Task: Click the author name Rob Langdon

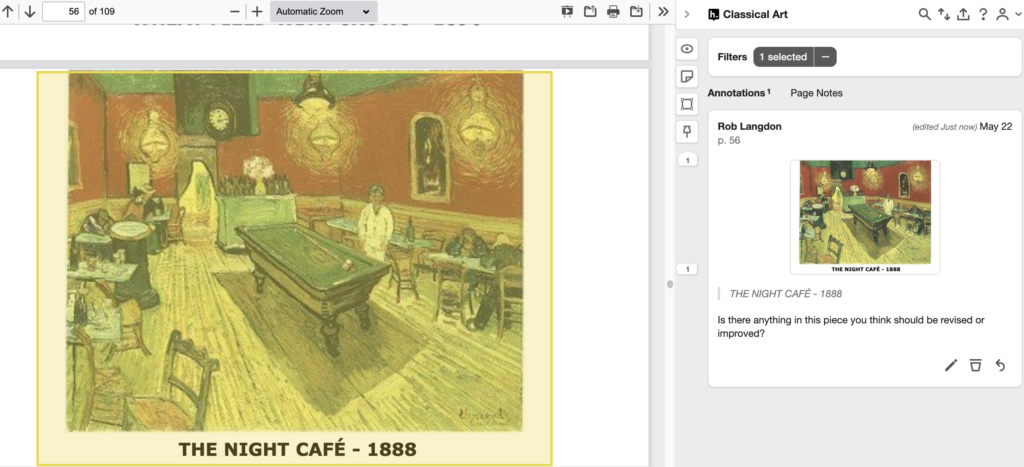Action: point(749,127)
